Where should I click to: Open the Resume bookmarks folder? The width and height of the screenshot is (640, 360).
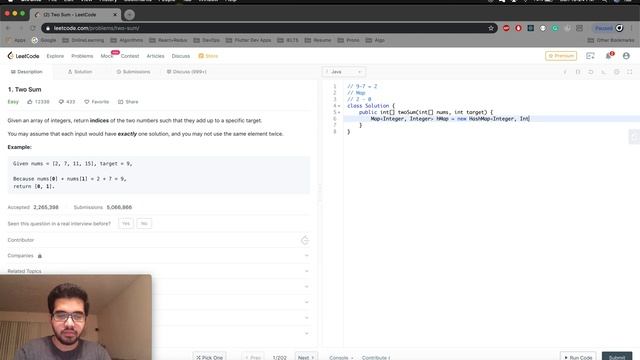[x=318, y=40]
